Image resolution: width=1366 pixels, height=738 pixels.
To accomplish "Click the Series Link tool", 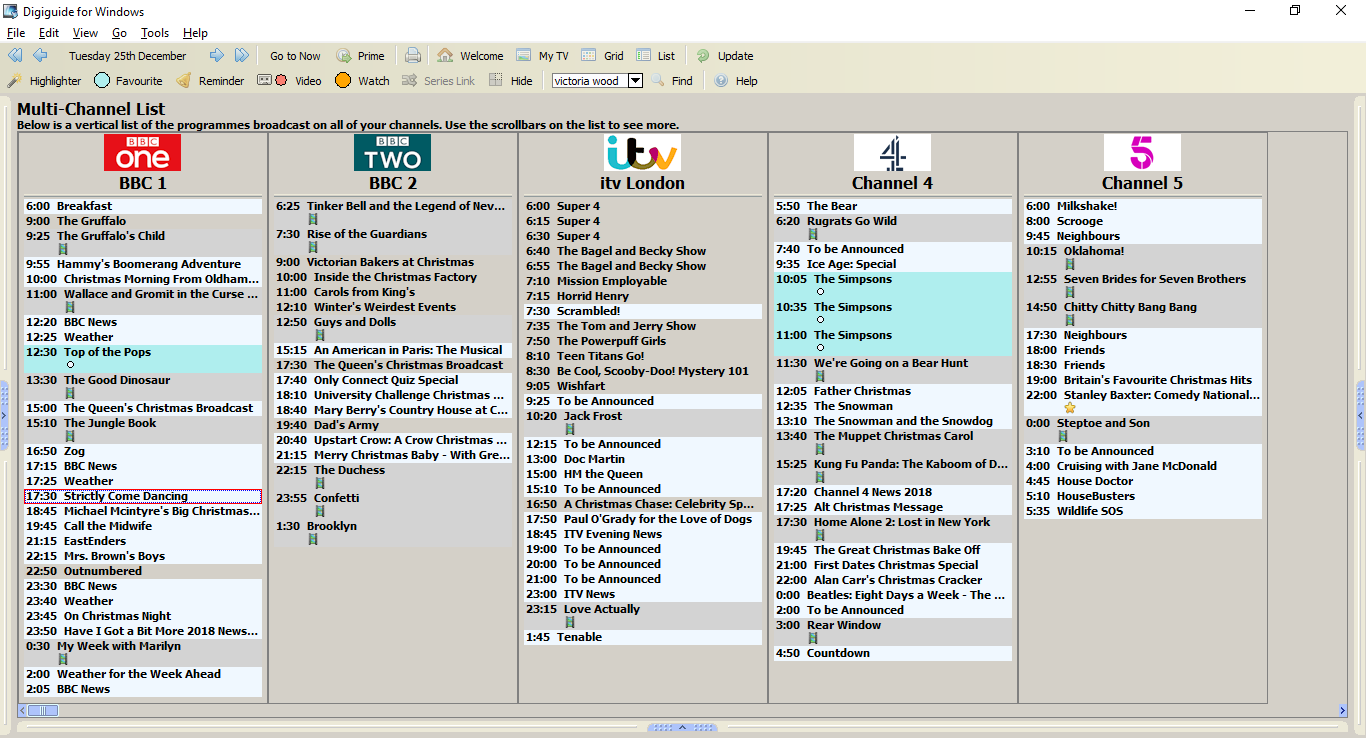I will [438, 81].
